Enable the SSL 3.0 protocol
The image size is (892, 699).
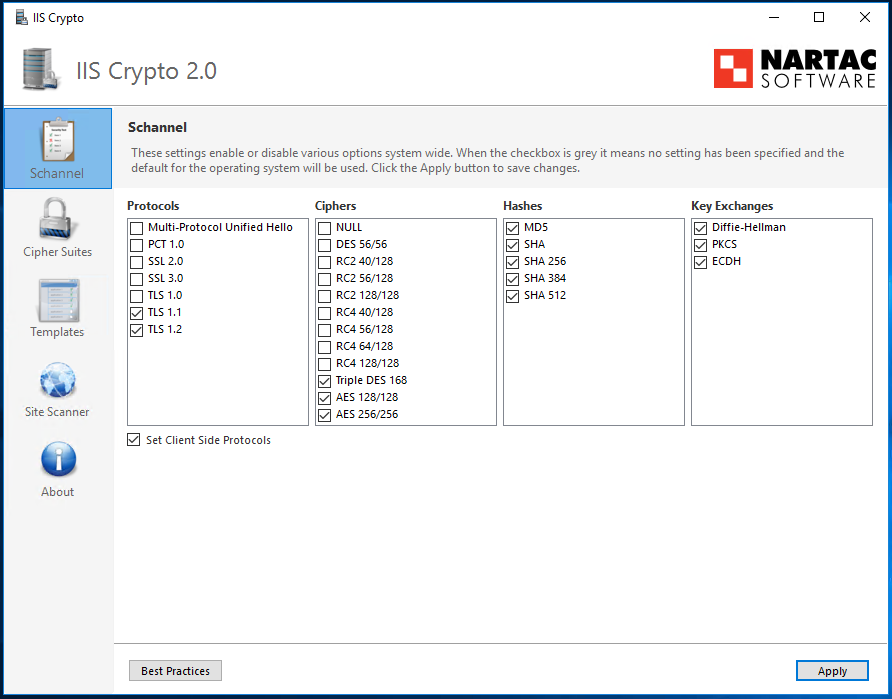click(137, 279)
